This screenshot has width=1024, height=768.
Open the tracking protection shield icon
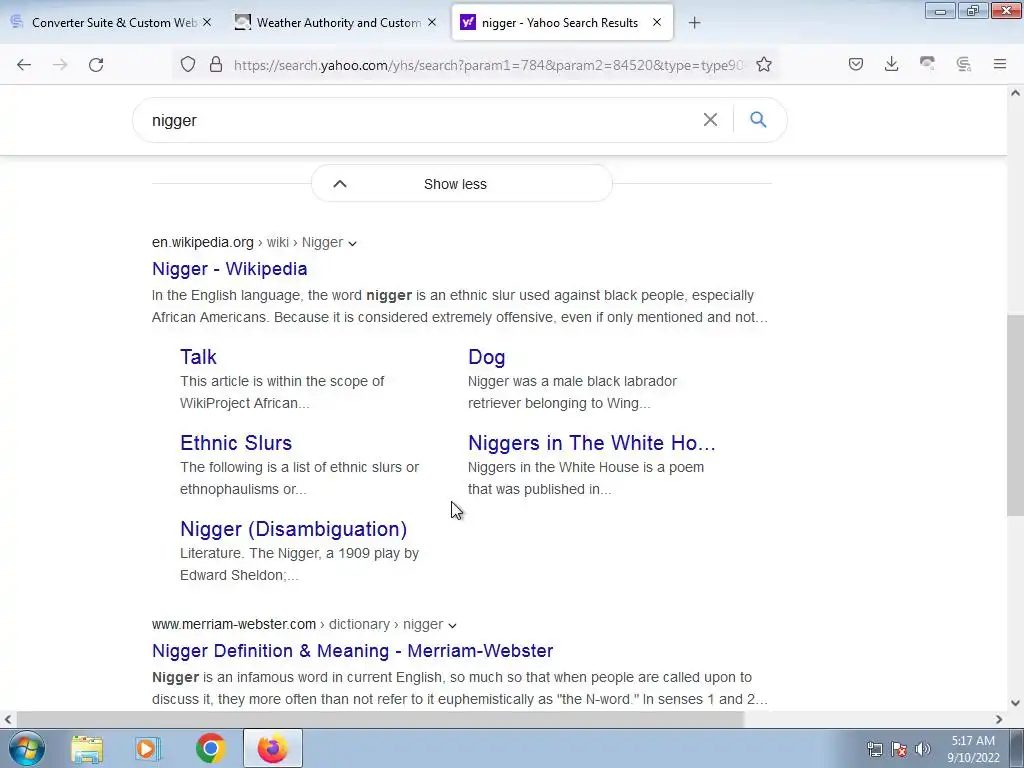(x=188, y=64)
